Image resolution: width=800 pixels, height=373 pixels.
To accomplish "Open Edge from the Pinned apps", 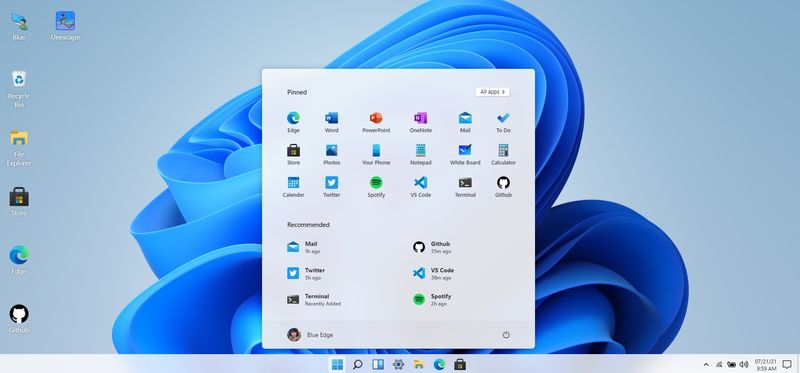I will [x=293, y=122].
